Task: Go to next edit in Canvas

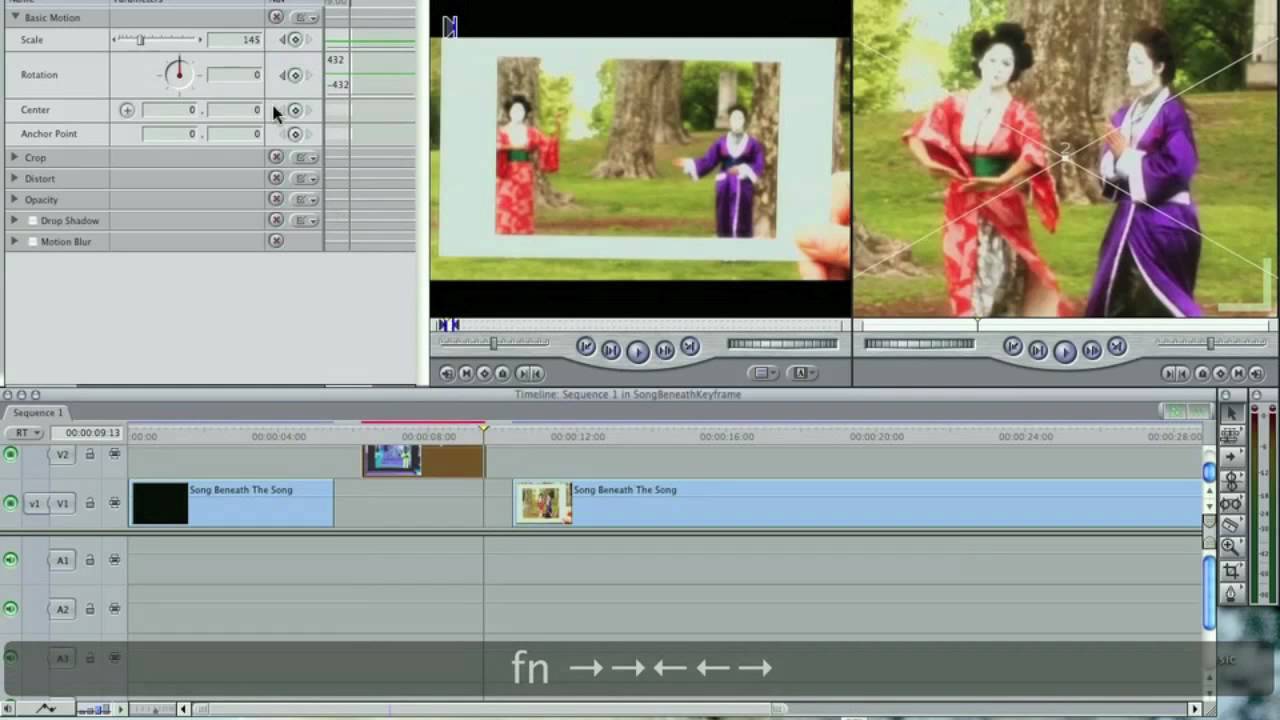Action: tap(1116, 347)
